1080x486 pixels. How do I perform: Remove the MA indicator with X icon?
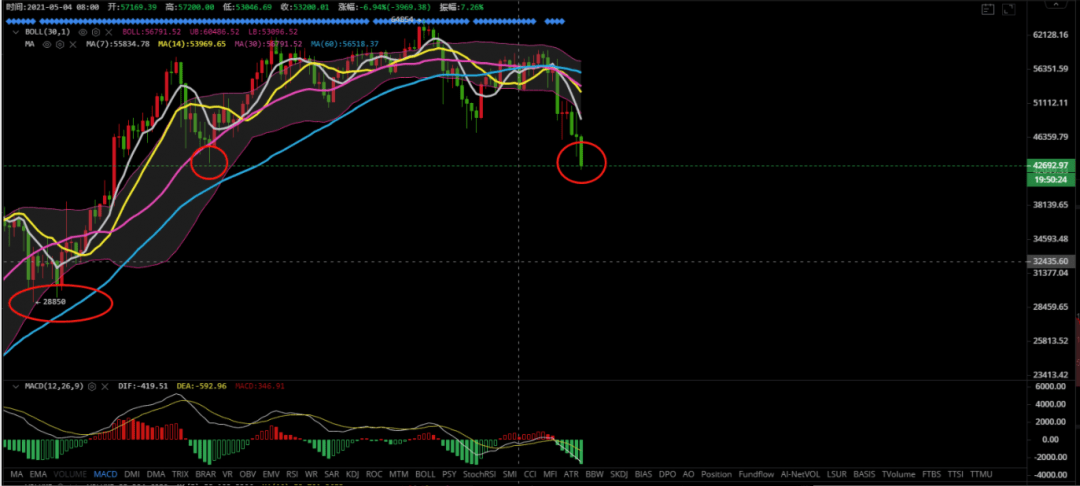(x=73, y=44)
